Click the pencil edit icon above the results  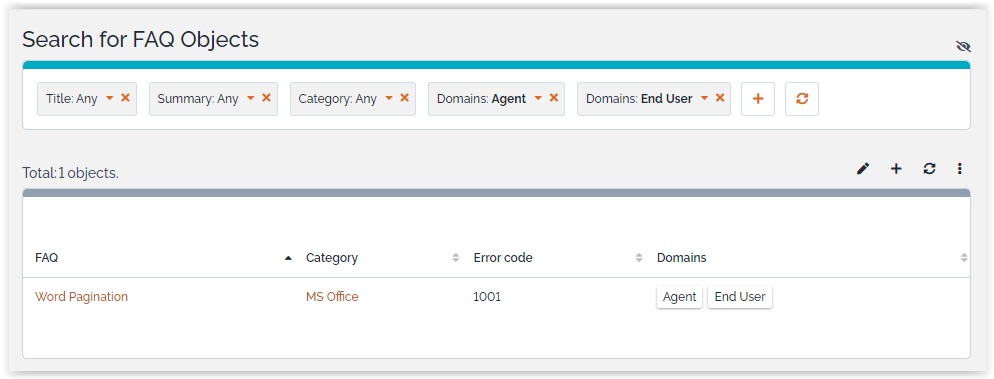[x=863, y=169]
